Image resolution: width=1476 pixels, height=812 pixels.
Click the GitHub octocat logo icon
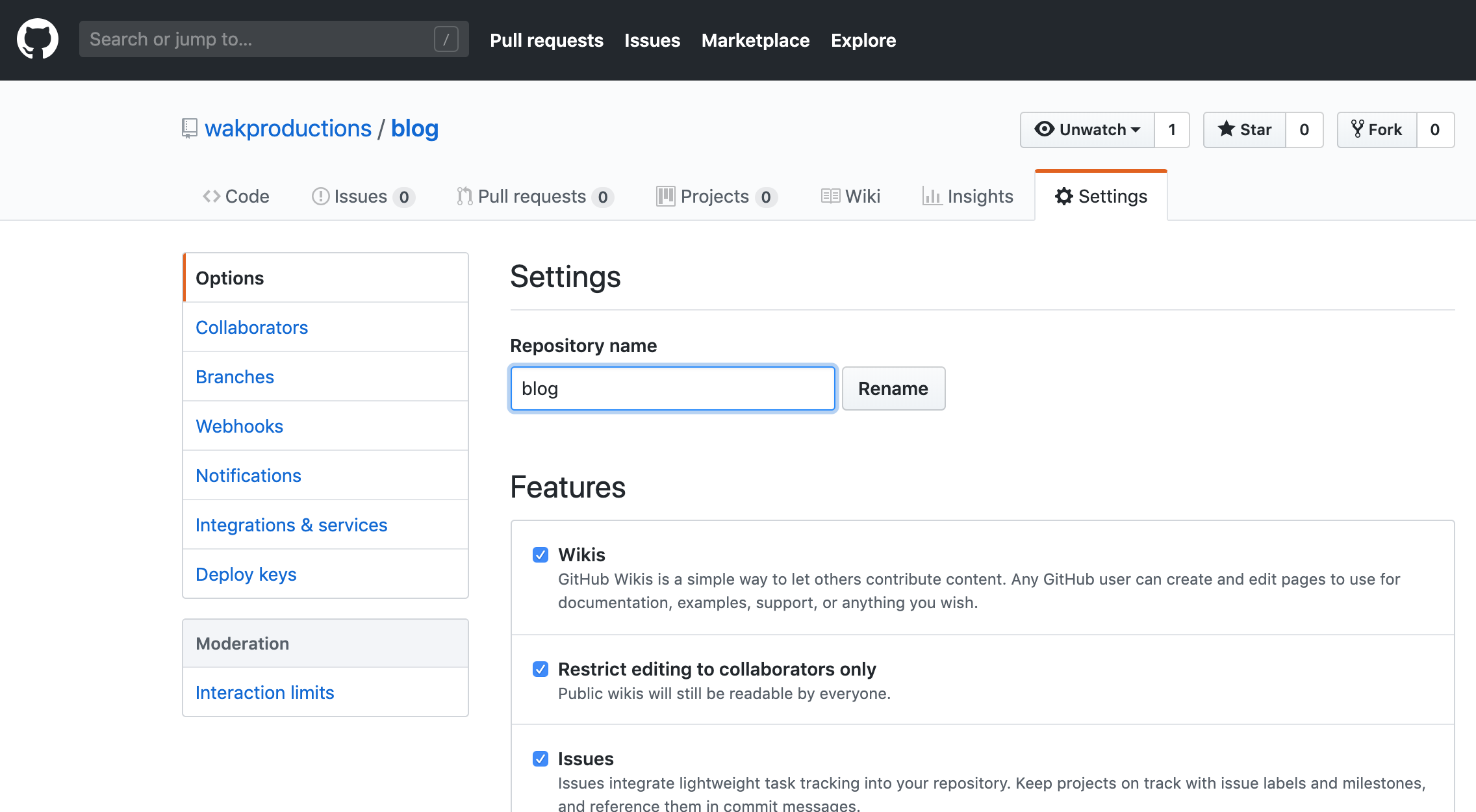click(36, 40)
